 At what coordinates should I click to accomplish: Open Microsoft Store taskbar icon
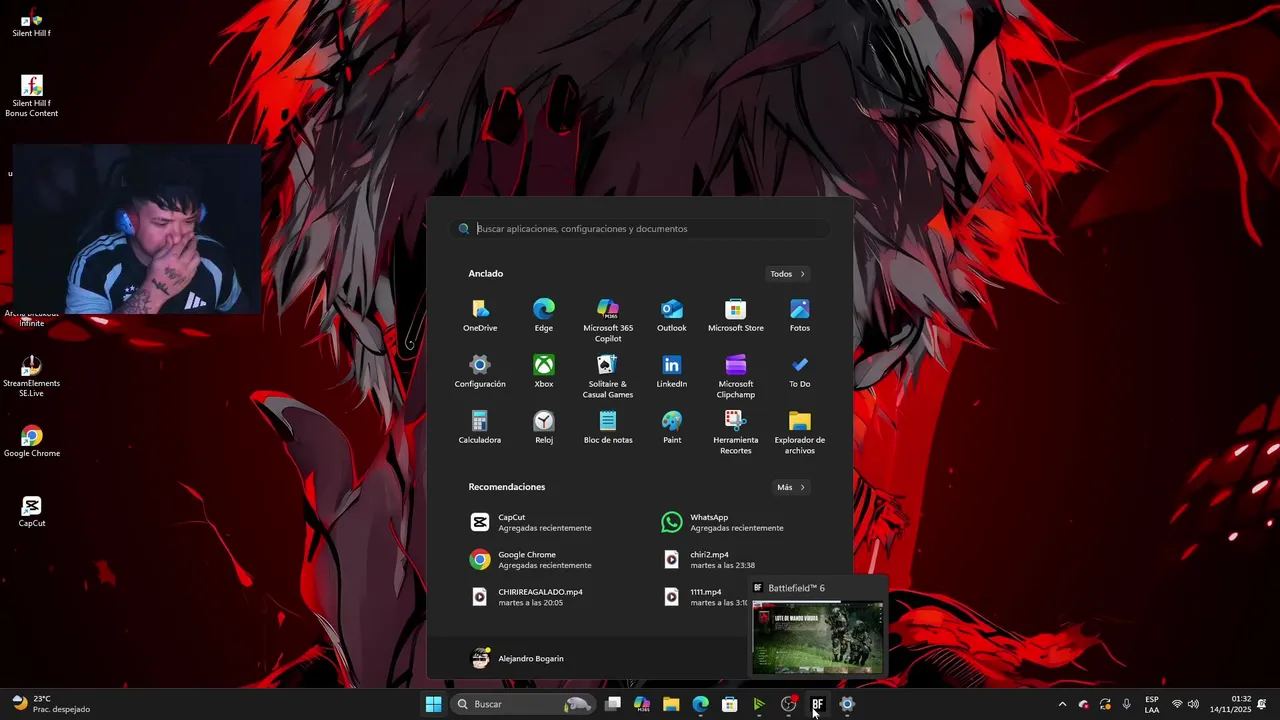[x=730, y=704]
